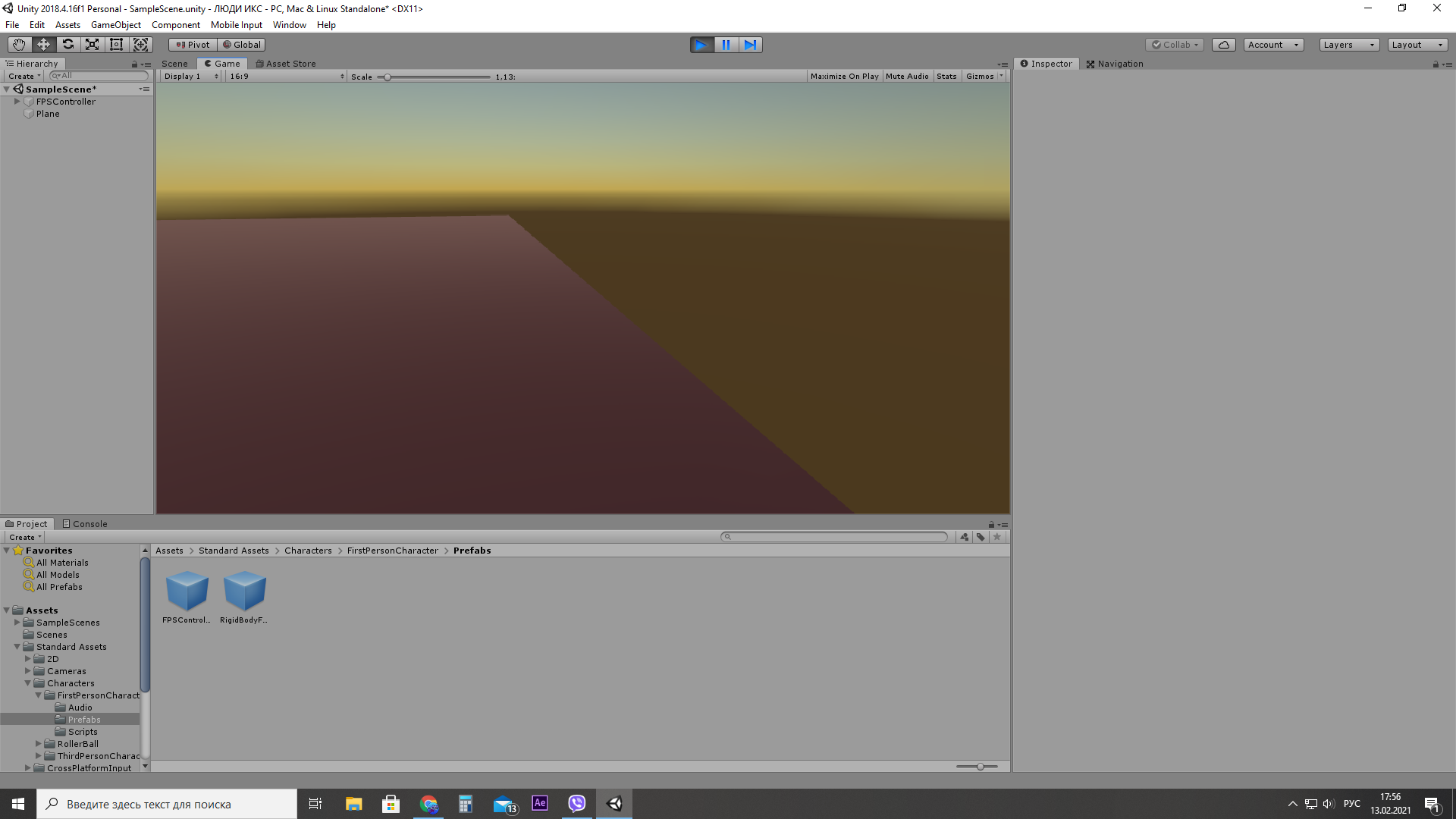Viewport: 1456px width, 819px height.
Task: Open Hierarchy Create dropdown
Action: (24, 77)
